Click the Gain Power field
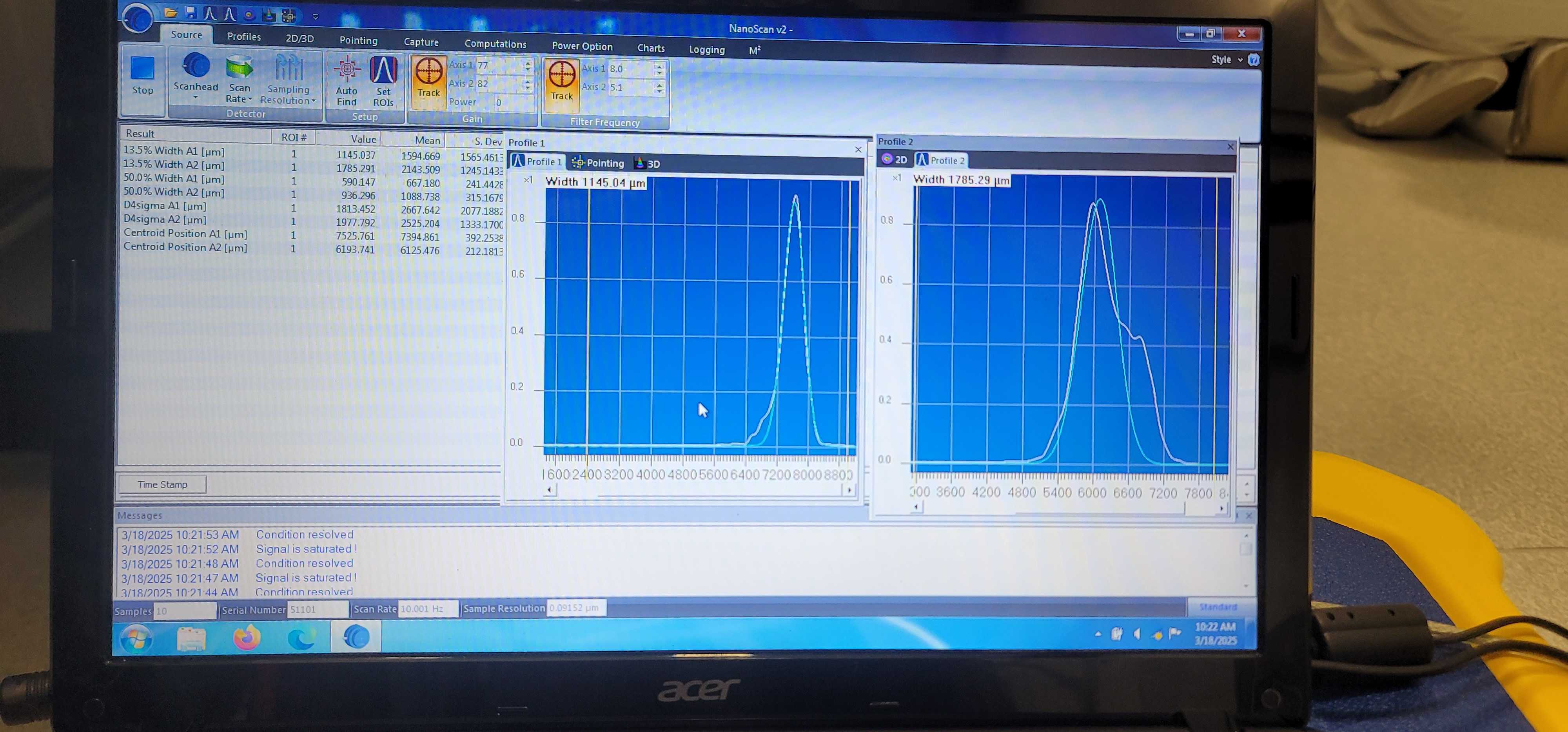This screenshot has width=1568, height=732. [512, 102]
